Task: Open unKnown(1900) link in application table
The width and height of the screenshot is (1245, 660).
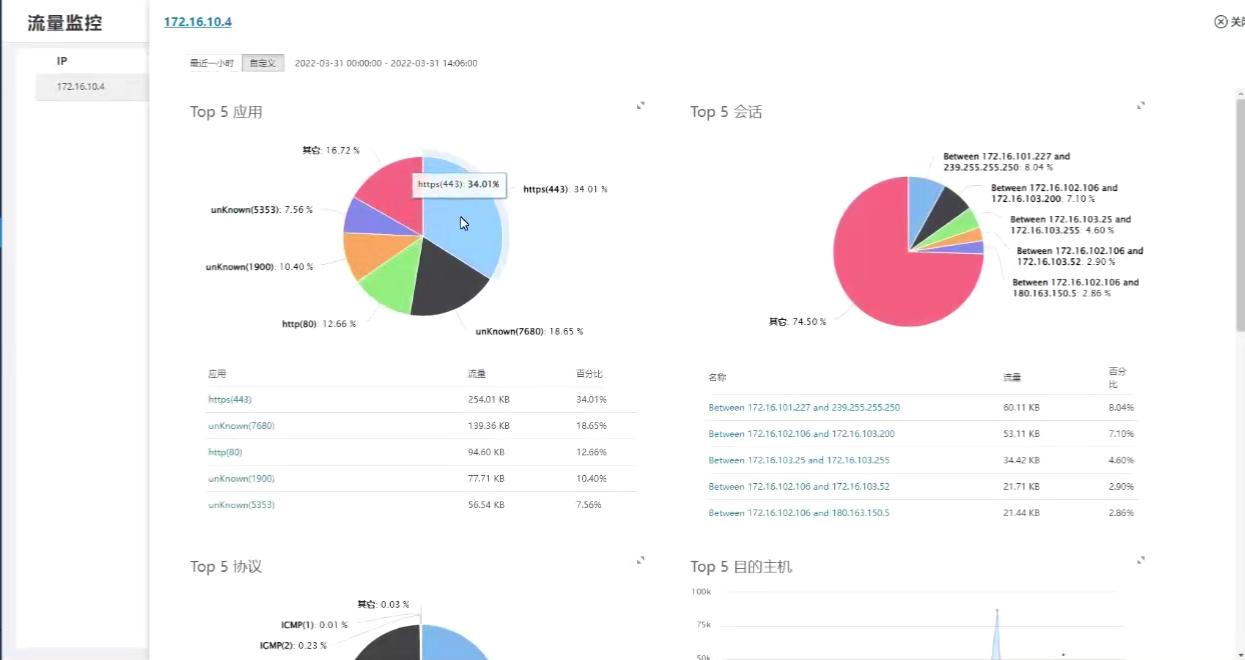Action: tap(241, 479)
